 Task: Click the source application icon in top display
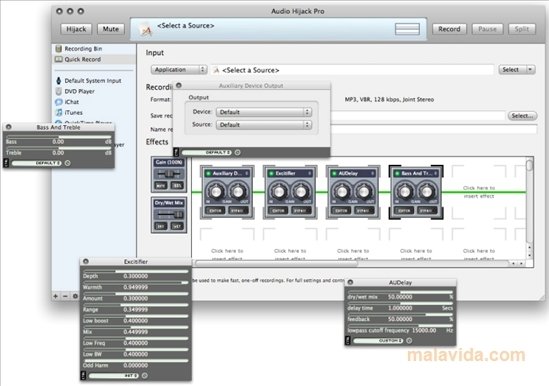146,30
